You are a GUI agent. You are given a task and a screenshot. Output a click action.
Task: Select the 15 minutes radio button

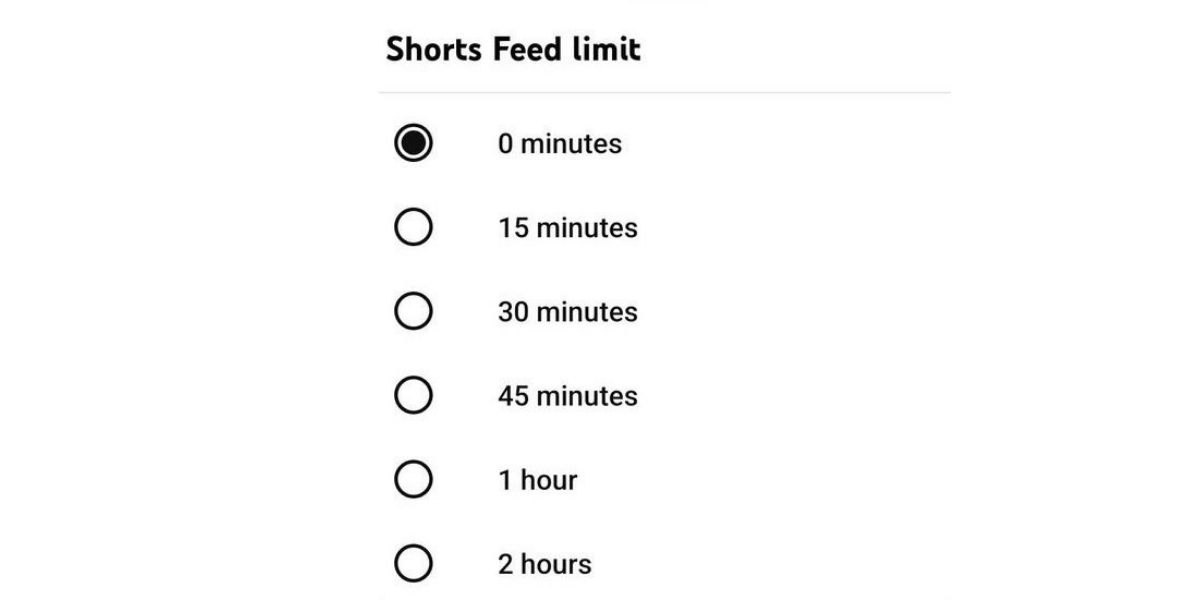(413, 228)
